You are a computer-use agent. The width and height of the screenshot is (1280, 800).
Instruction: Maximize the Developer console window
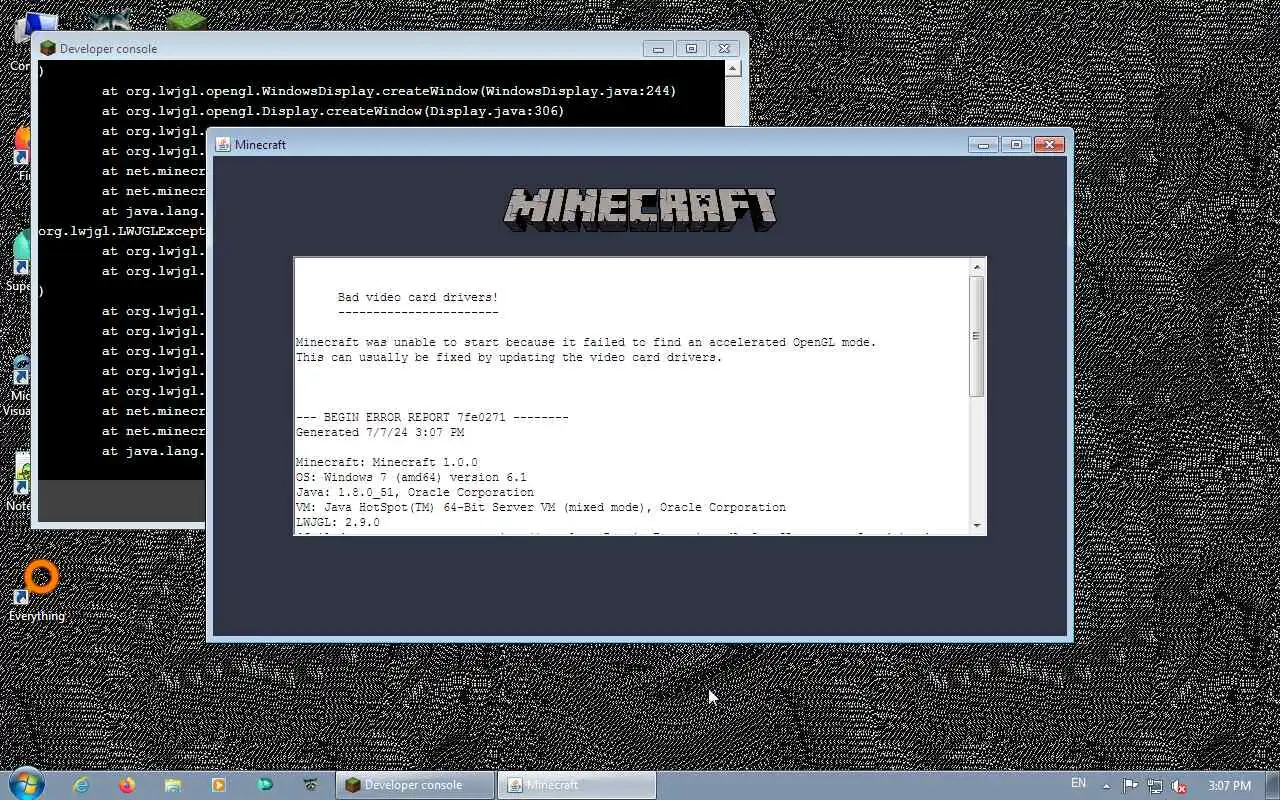(691, 48)
